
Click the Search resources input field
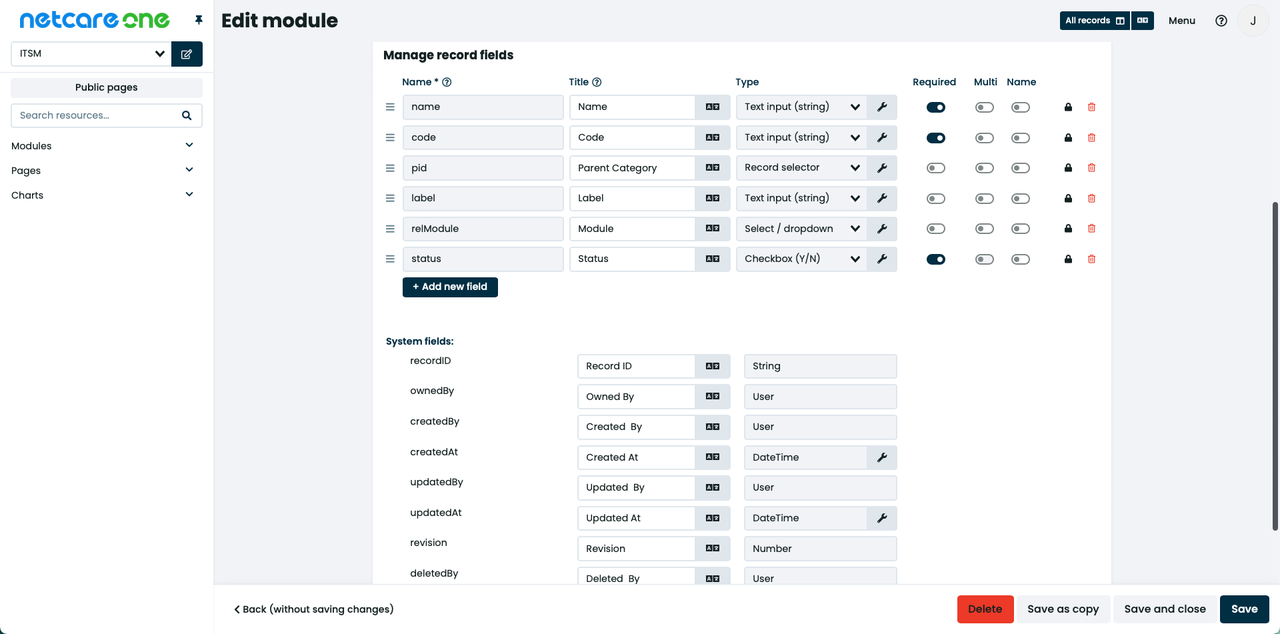click(97, 116)
